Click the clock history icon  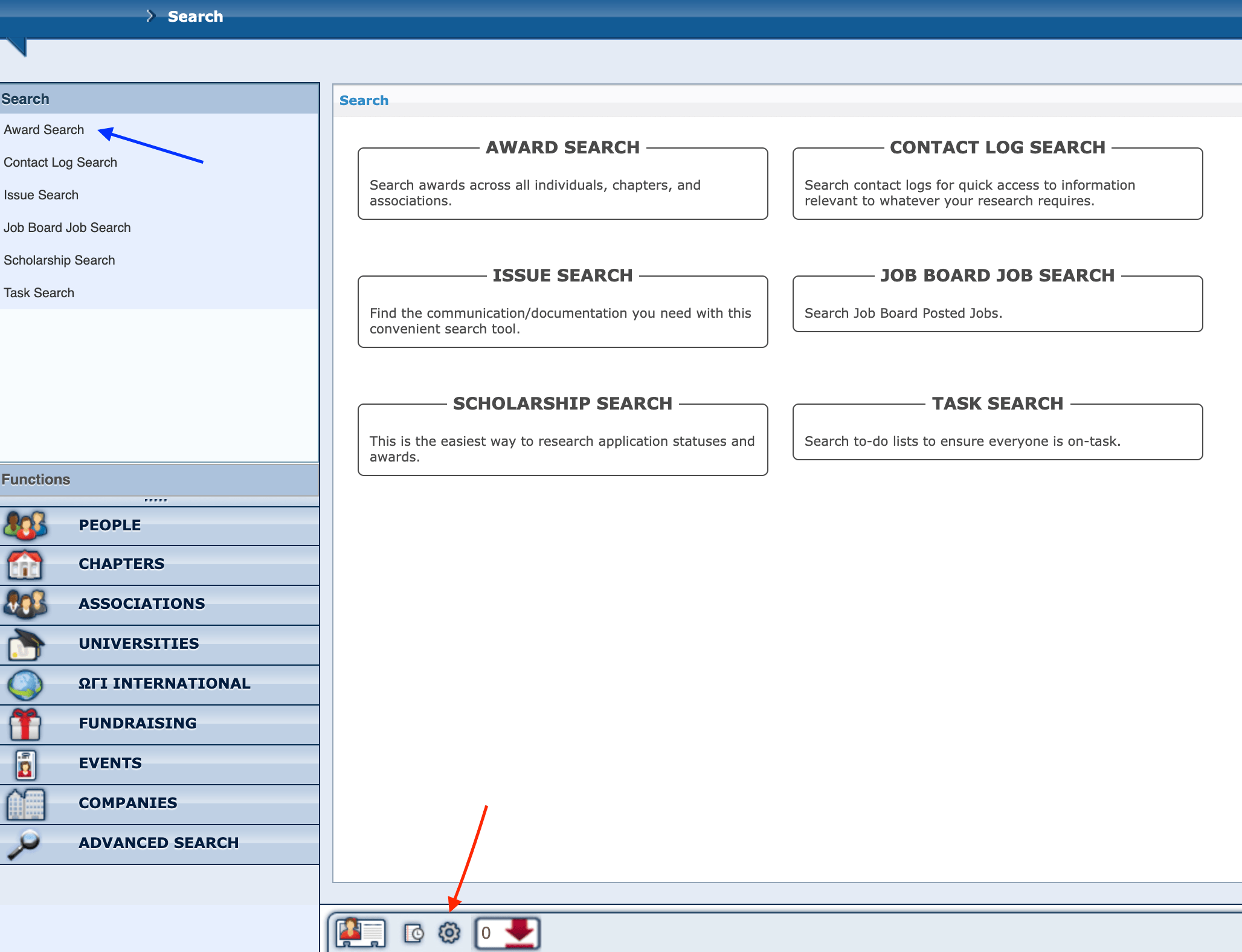414,933
